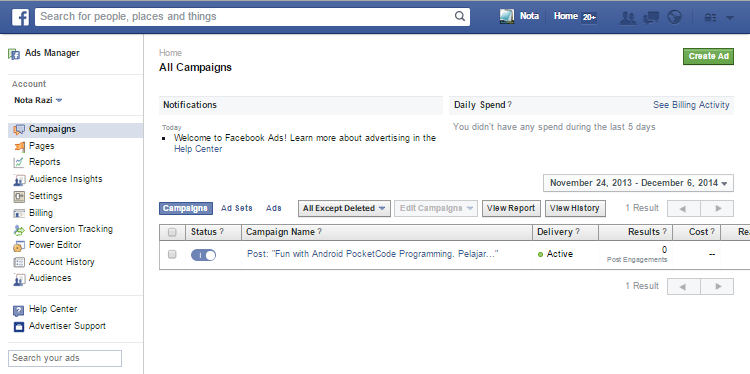This screenshot has width=750, height=374.
Task: Follow the See Billing Activity link
Action: [x=691, y=105]
